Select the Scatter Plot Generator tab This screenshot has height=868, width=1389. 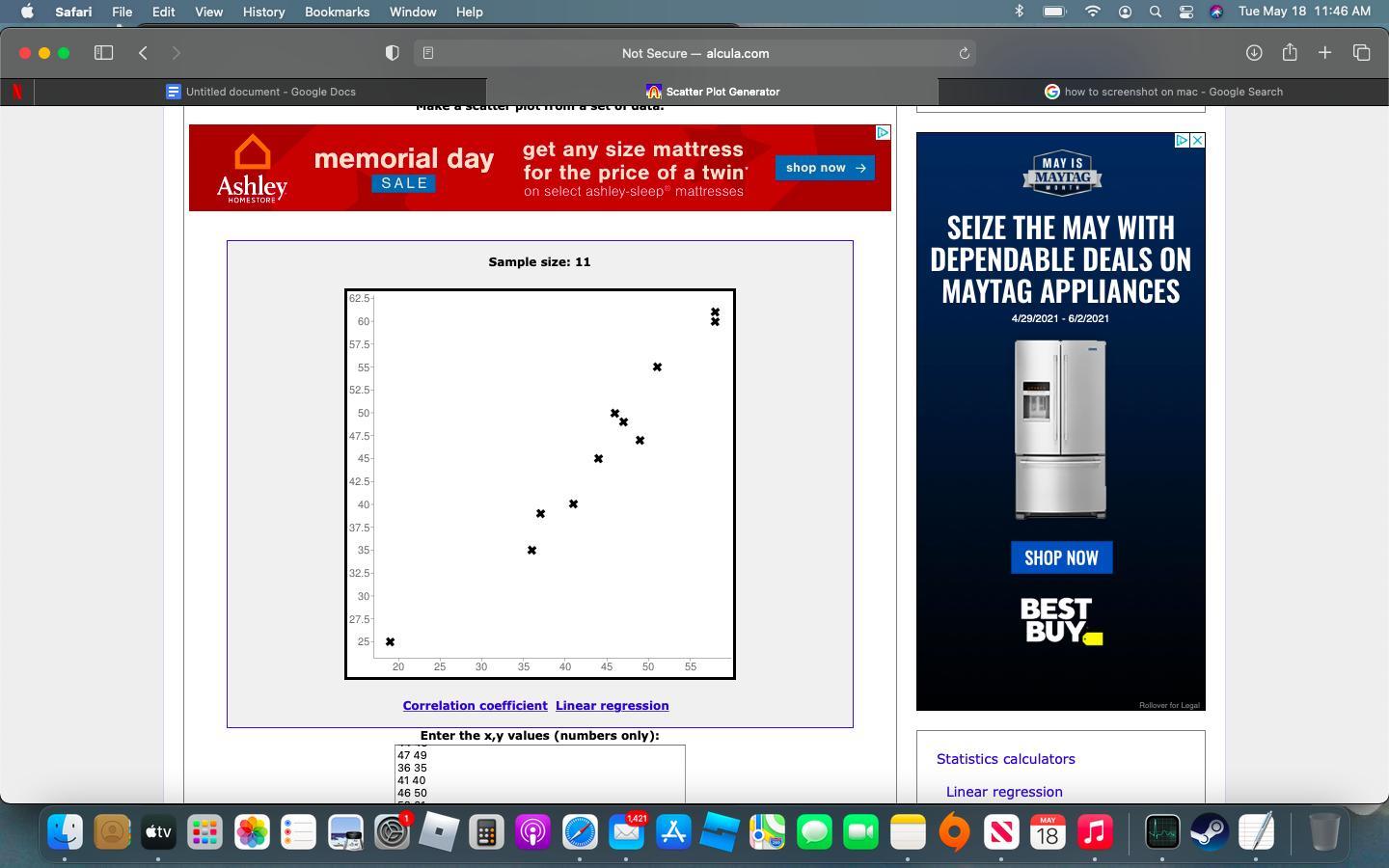coord(712,92)
